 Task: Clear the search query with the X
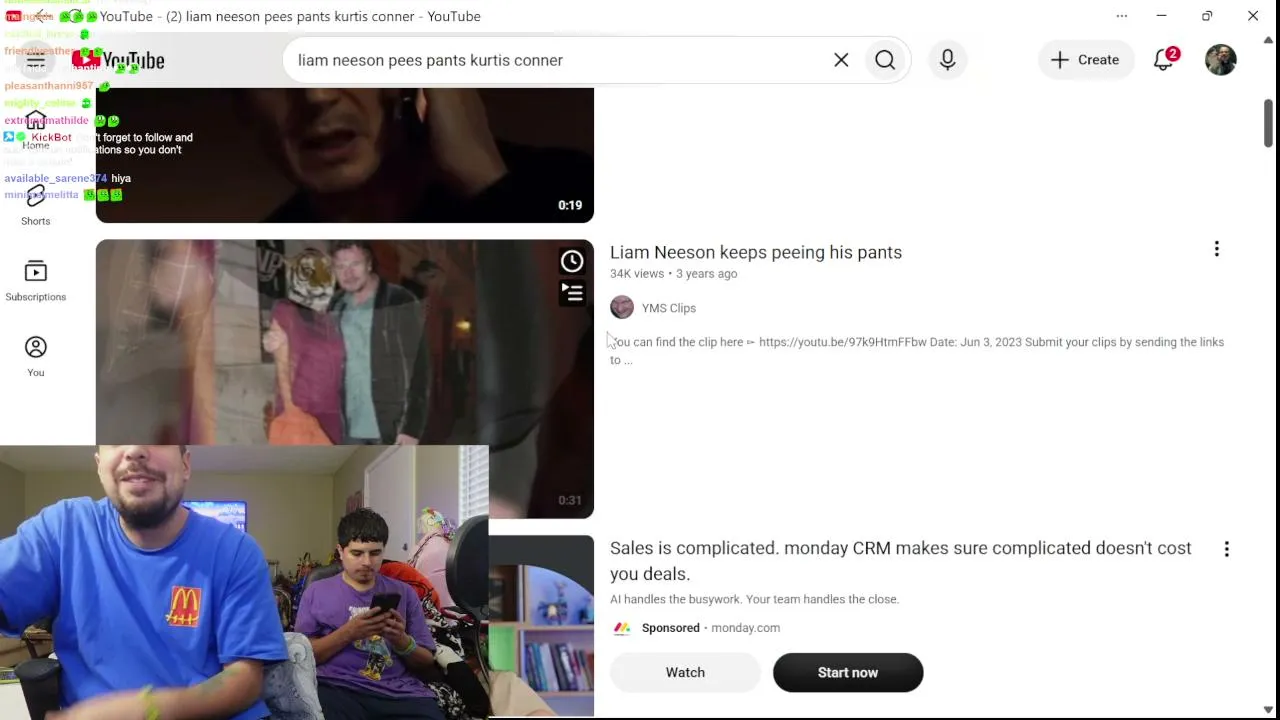[841, 60]
